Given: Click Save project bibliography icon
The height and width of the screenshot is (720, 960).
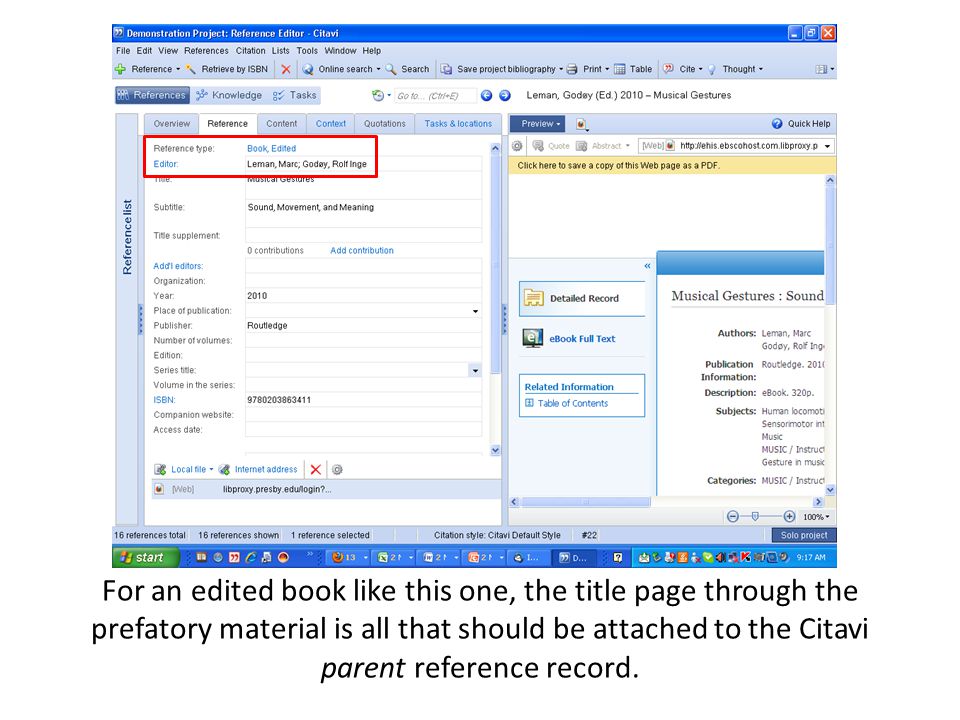Looking at the screenshot, I should (x=446, y=69).
